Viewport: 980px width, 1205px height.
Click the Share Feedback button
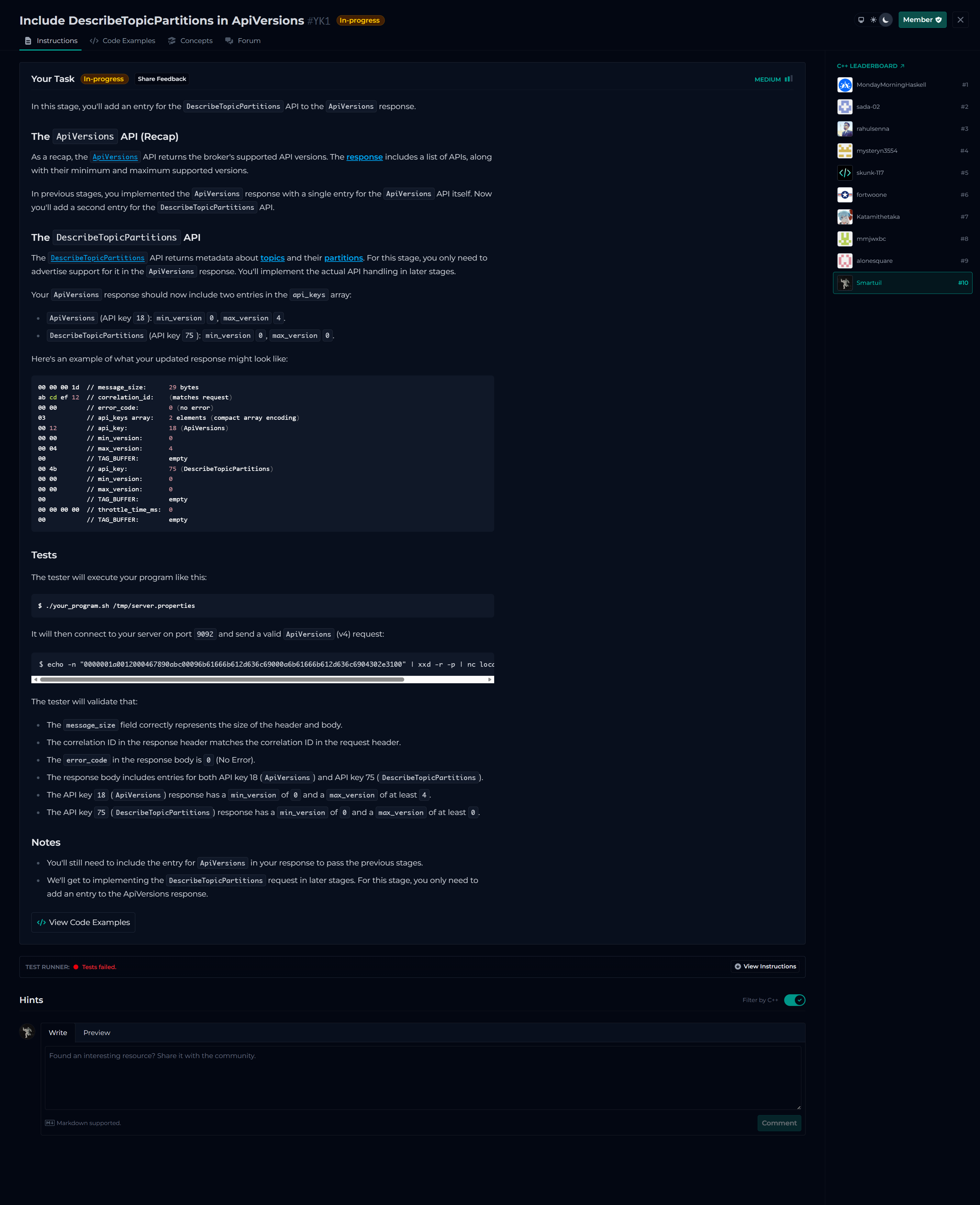pyautogui.click(x=161, y=79)
